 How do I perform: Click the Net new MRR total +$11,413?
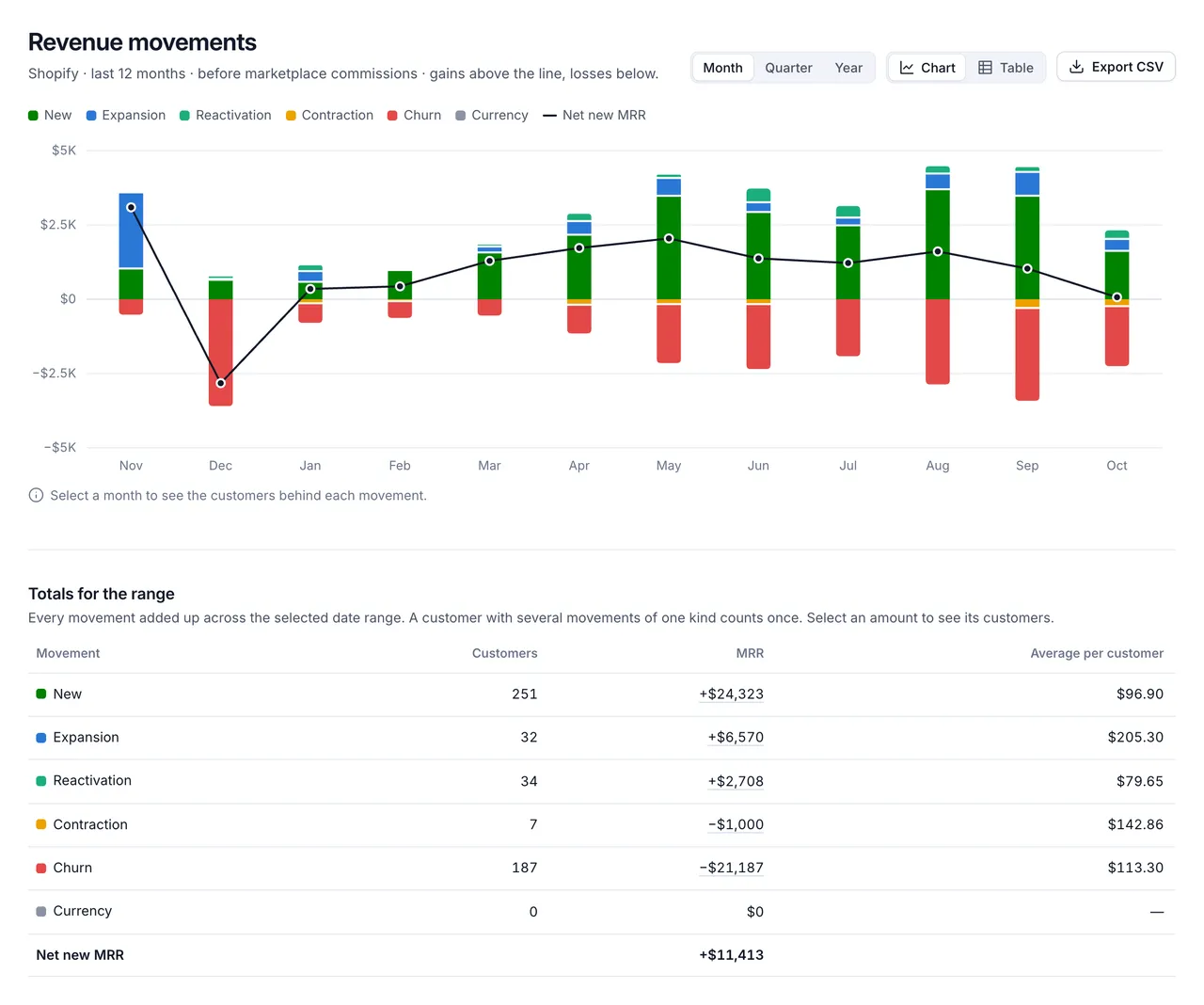[731, 955]
